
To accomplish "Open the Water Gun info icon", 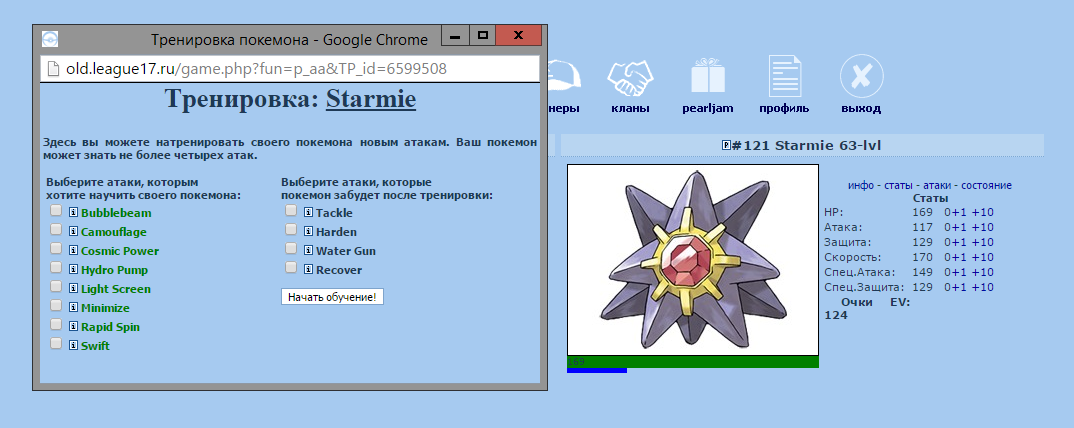I will (309, 251).
